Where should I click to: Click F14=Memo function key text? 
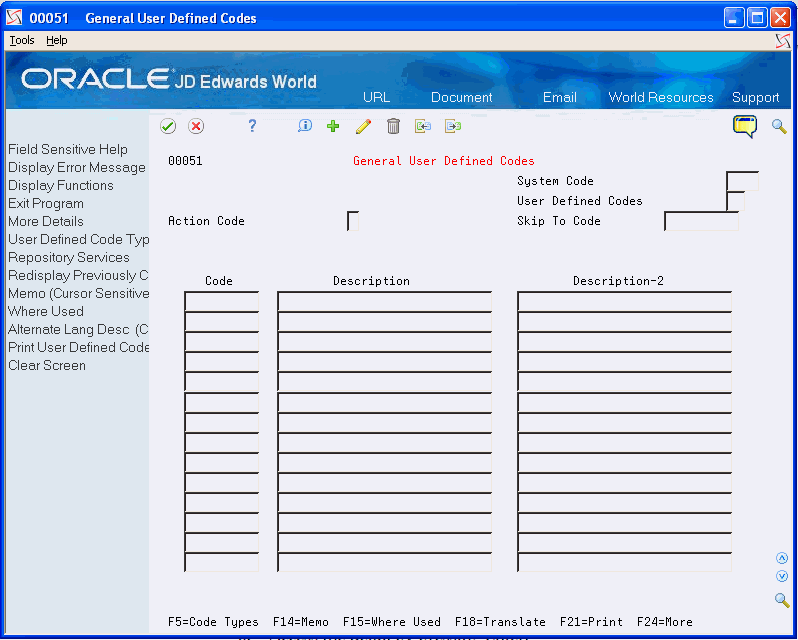(301, 622)
